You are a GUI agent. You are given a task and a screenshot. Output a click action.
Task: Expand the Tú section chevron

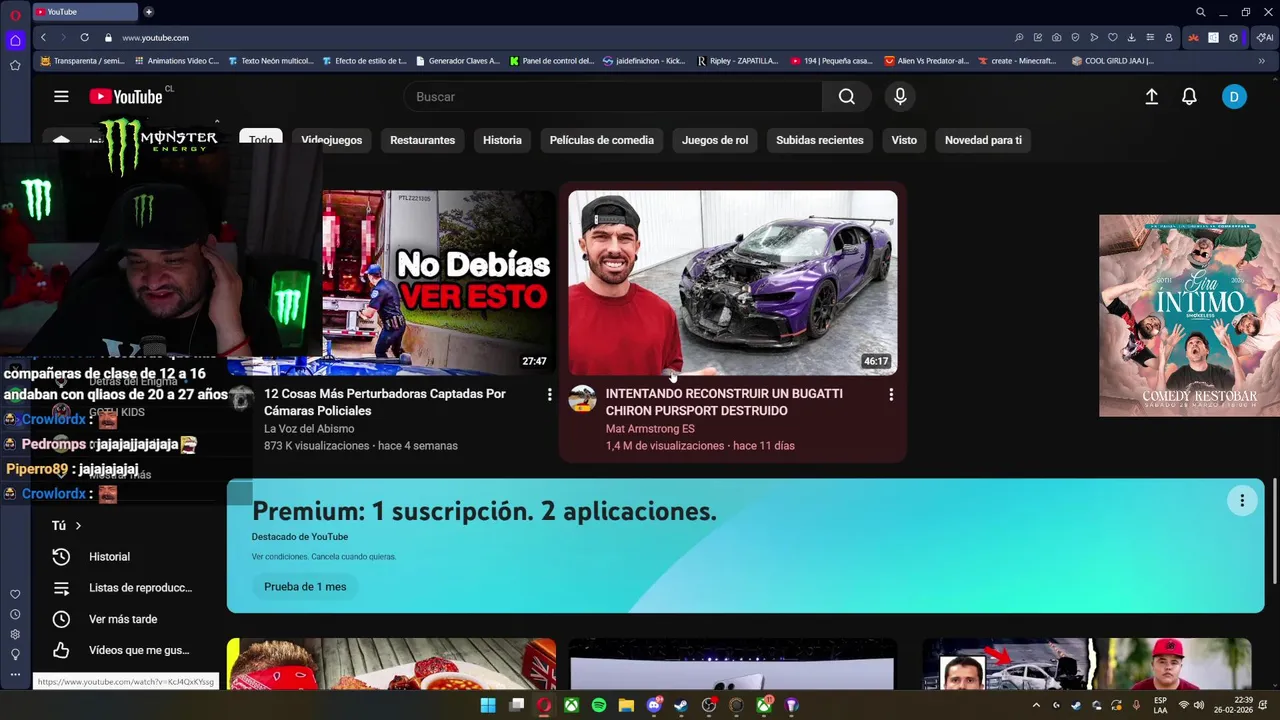tap(78, 526)
